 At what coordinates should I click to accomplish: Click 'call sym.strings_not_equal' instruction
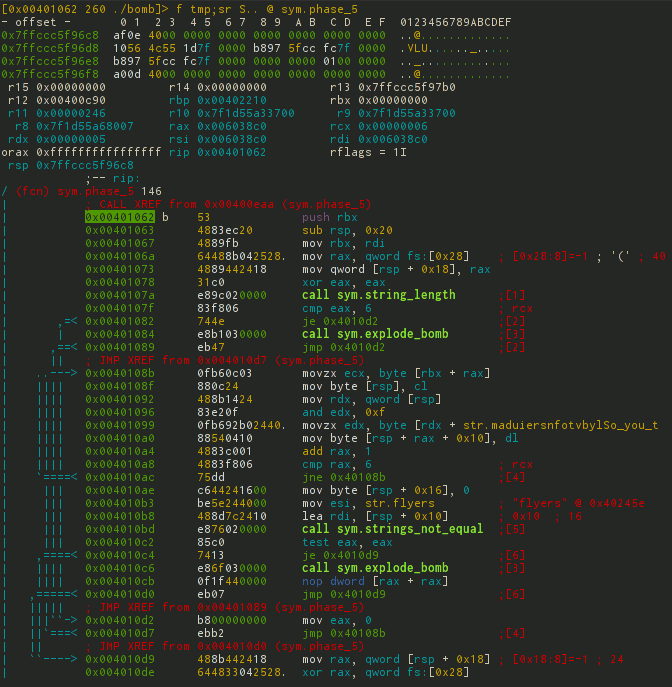(x=393, y=529)
